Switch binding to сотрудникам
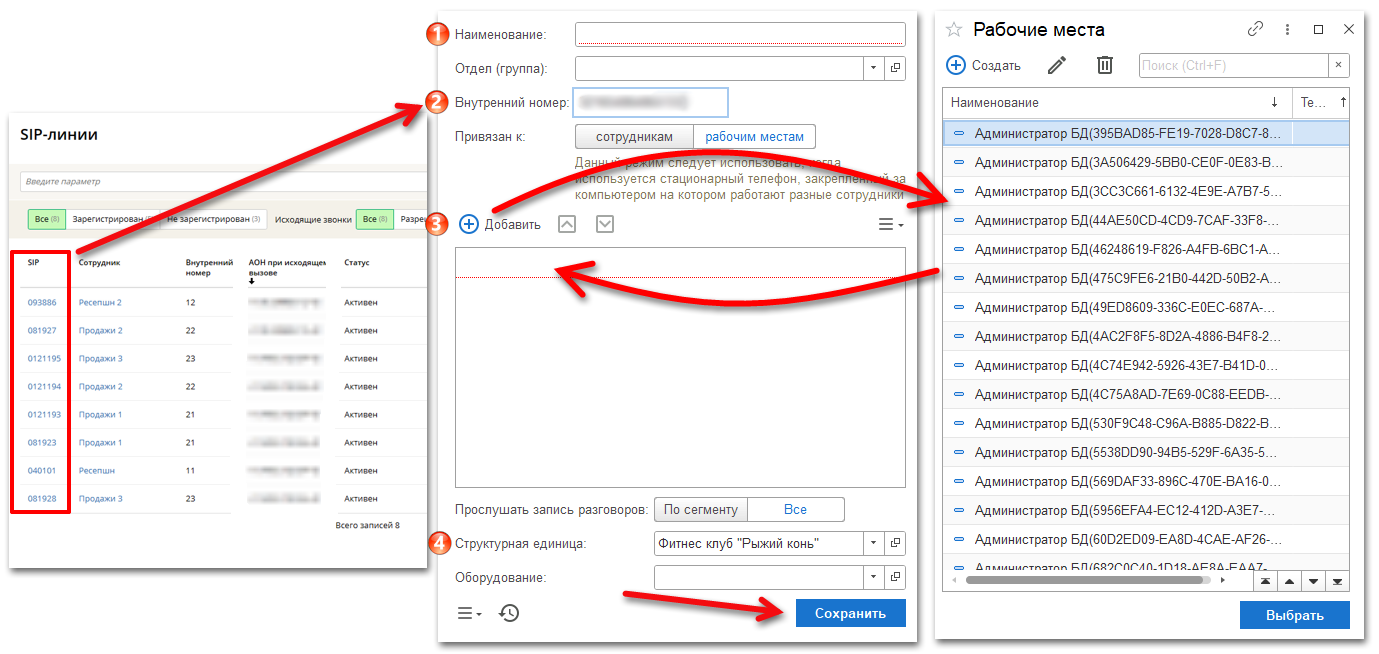 click(x=634, y=136)
